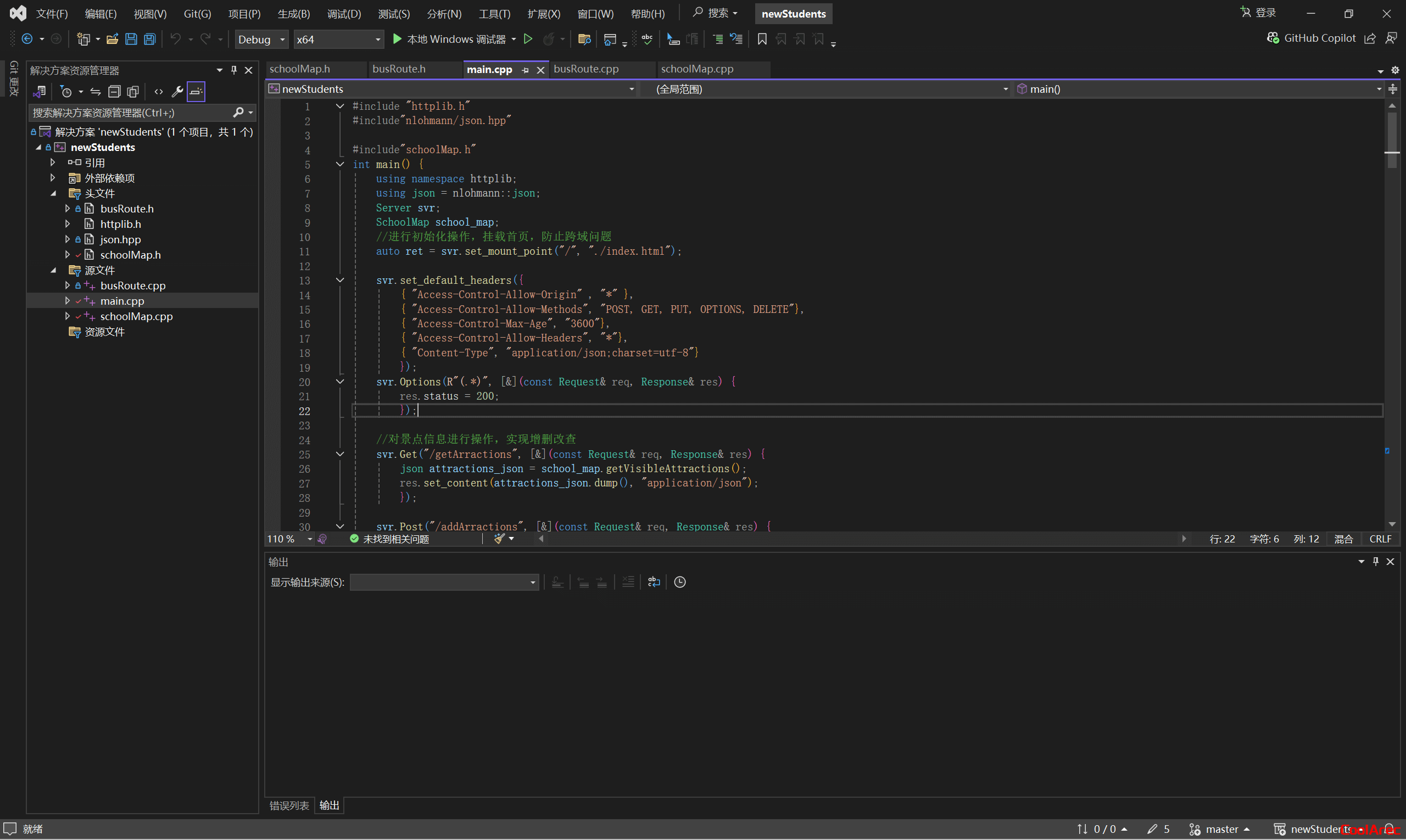The image size is (1406, 840).
Task: Click the Find in Files icon
Action: coord(584,39)
